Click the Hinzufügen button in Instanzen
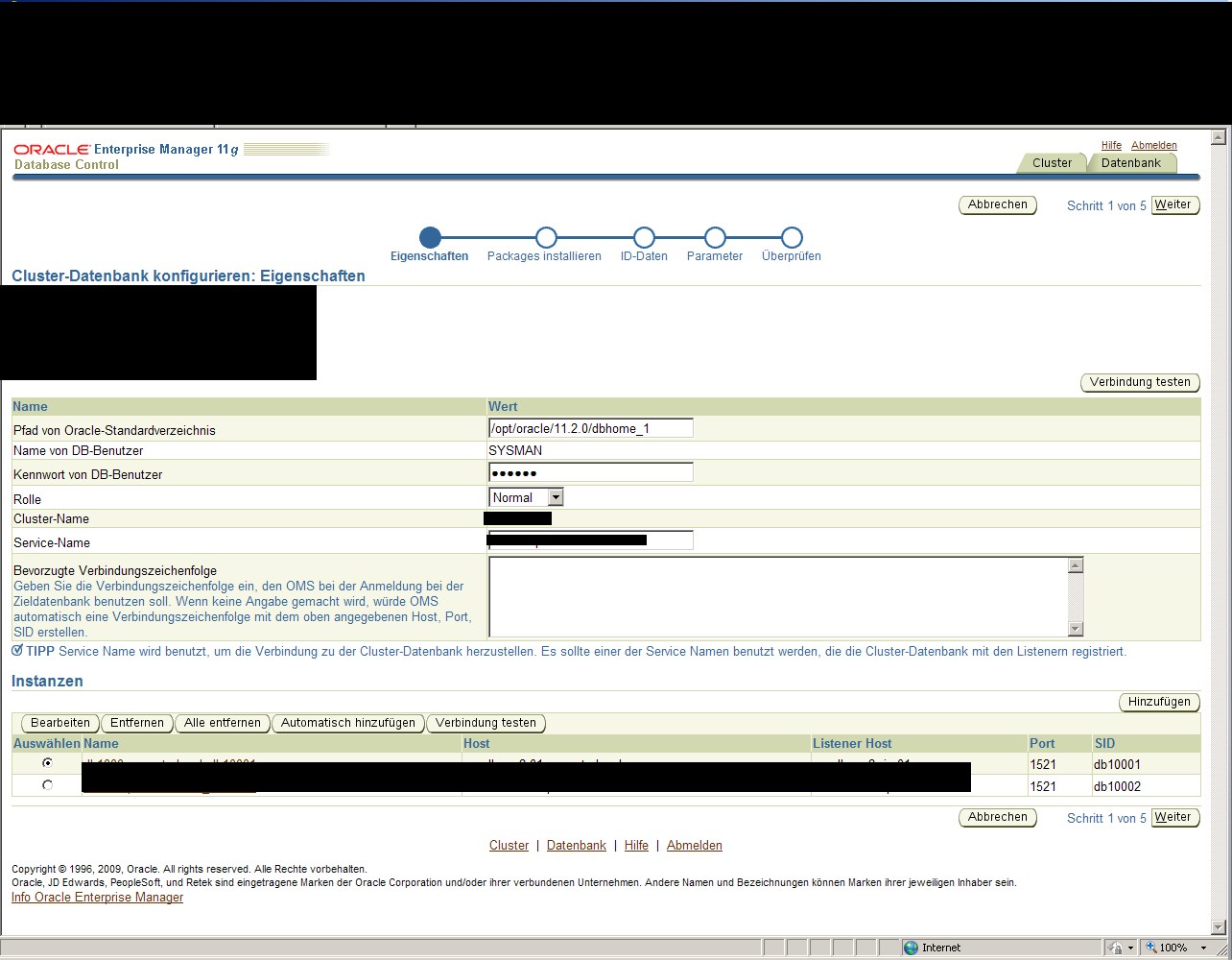Screen dimensions: 1232x960 click(x=1158, y=702)
